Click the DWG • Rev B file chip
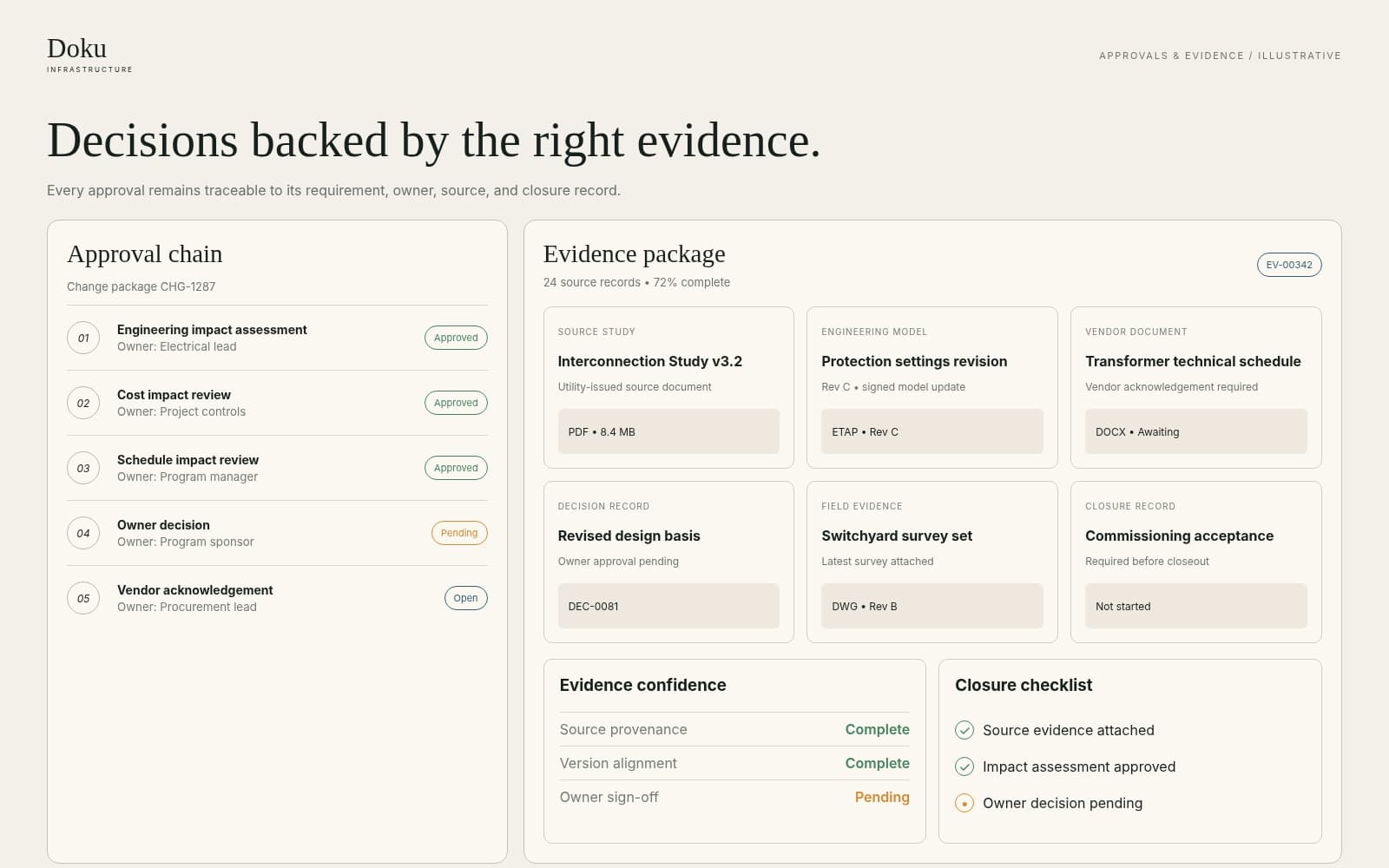Viewport: 1389px width, 868px height. click(x=932, y=606)
